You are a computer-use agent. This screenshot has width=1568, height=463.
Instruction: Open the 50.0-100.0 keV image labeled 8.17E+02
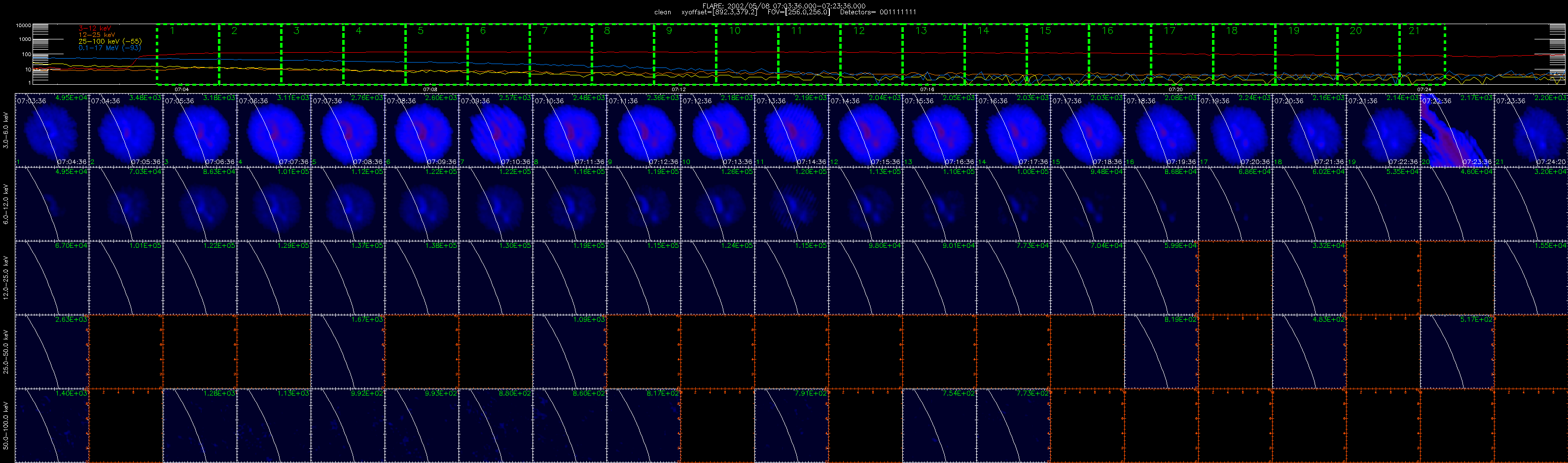[x=643, y=425]
